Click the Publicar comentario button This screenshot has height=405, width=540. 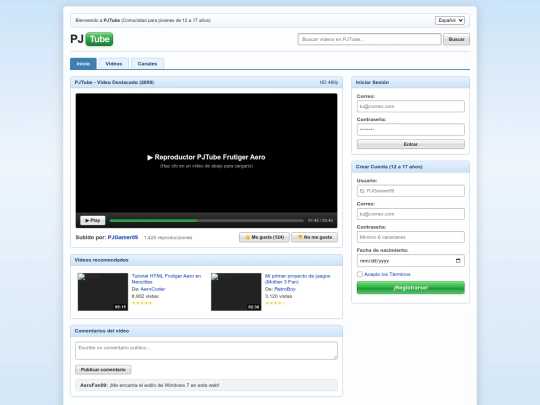pos(103,370)
